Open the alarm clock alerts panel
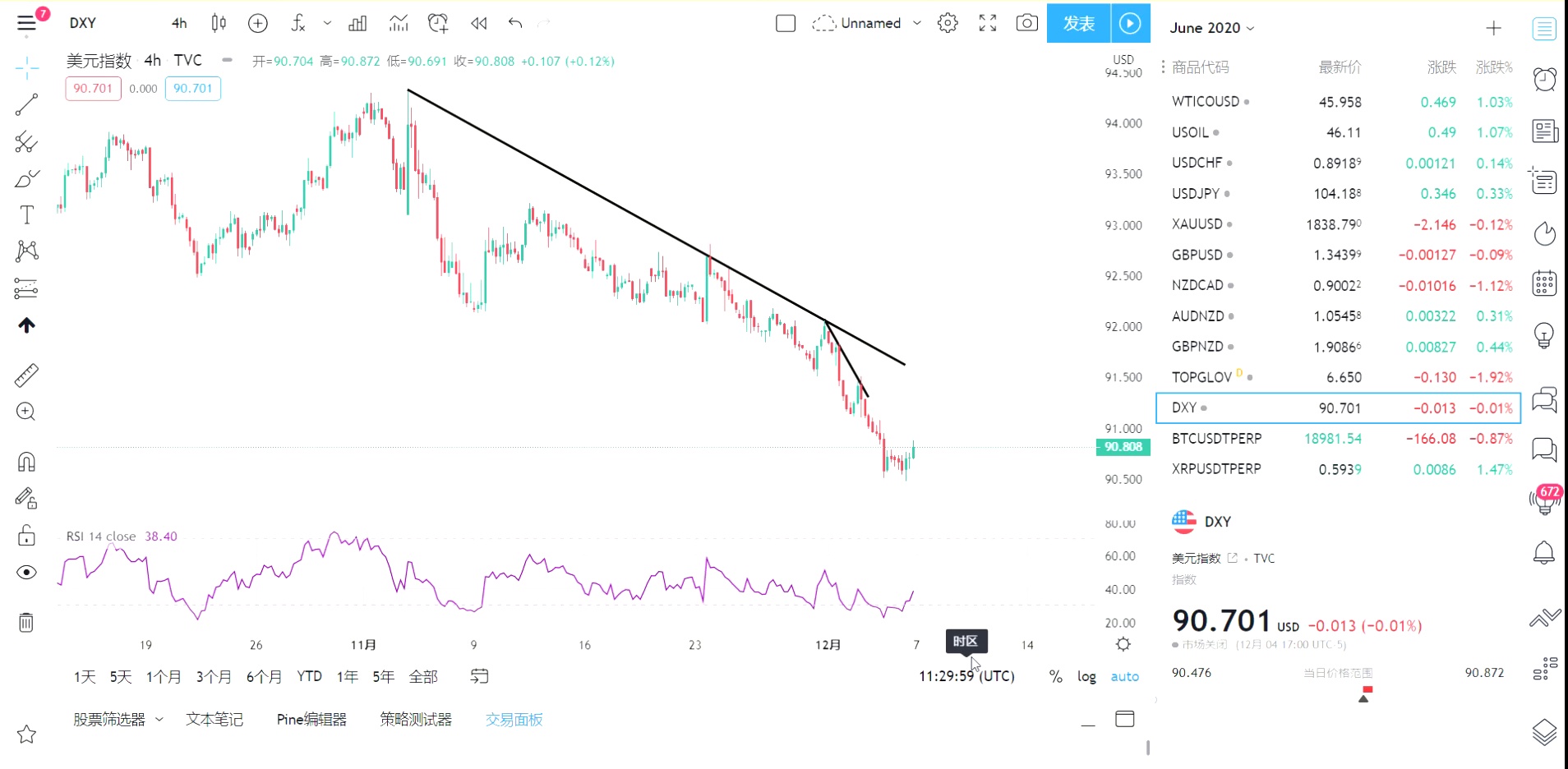 pos(1544,79)
